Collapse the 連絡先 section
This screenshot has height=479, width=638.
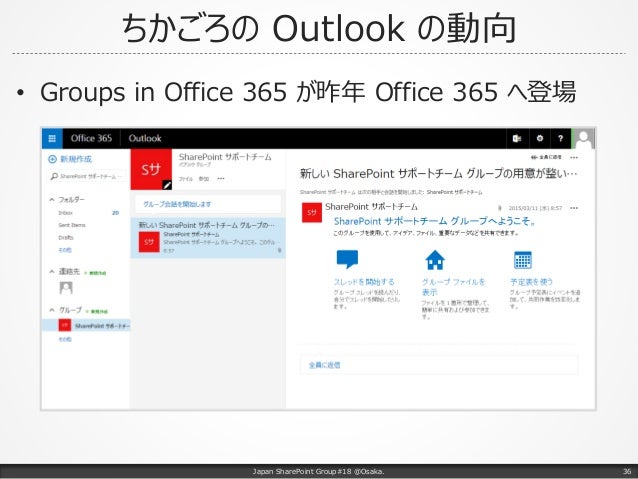pos(52,271)
